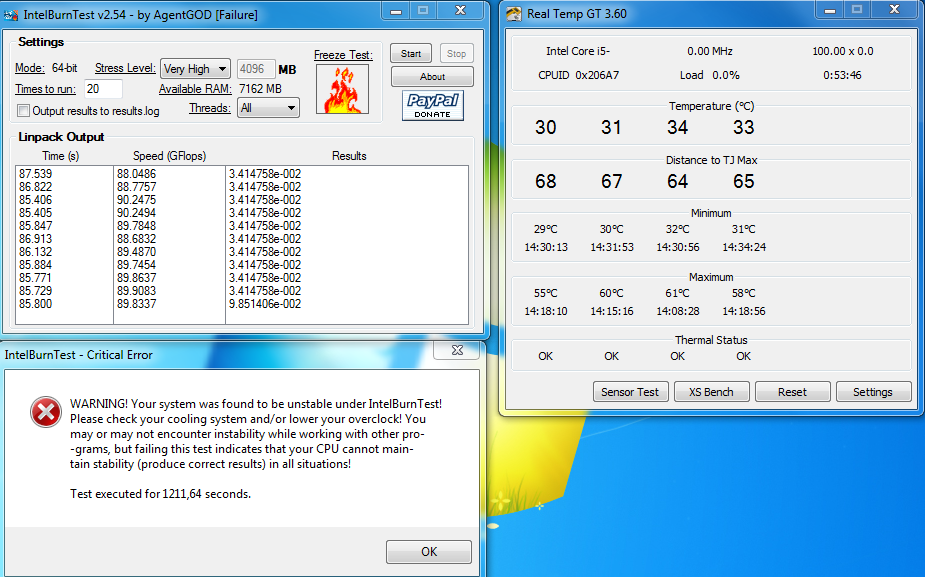Close the Real Temp GT window

click(x=894, y=10)
